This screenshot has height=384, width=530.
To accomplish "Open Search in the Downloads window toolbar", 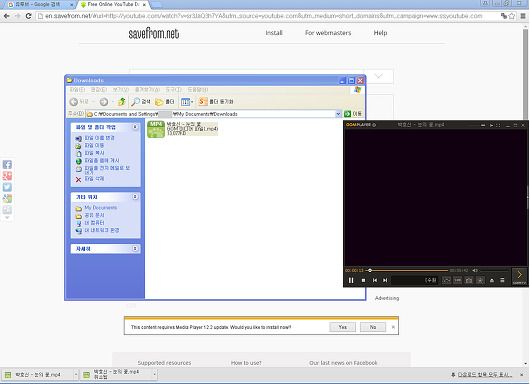I will [141, 101].
